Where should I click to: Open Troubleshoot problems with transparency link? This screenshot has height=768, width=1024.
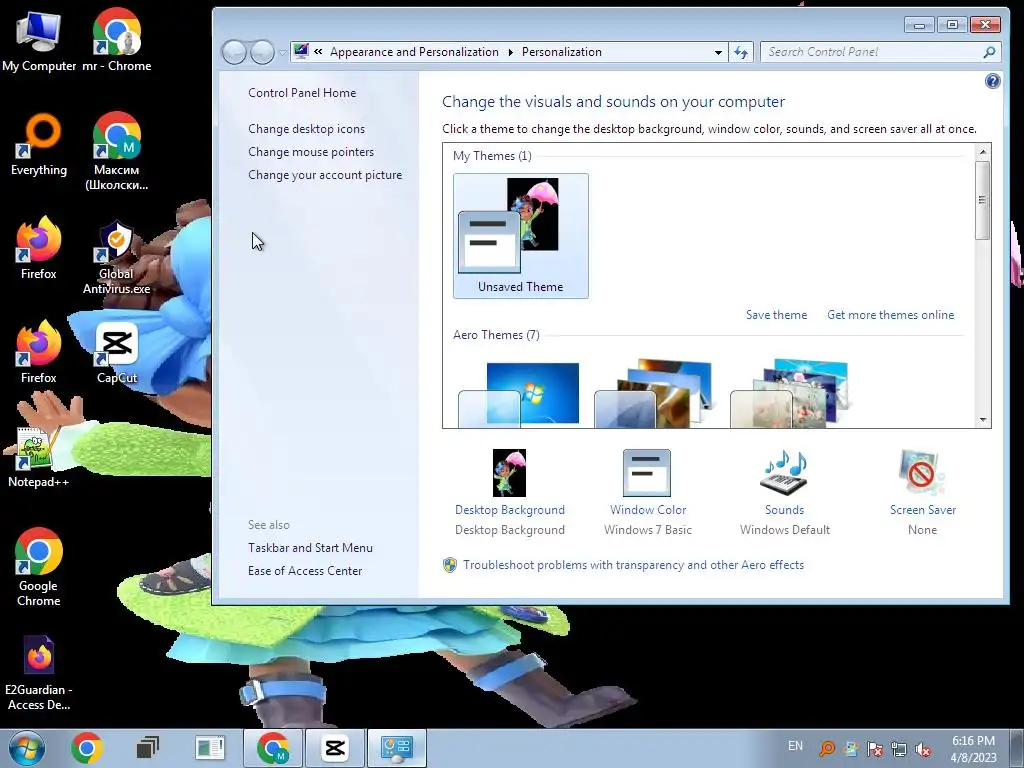(633, 565)
